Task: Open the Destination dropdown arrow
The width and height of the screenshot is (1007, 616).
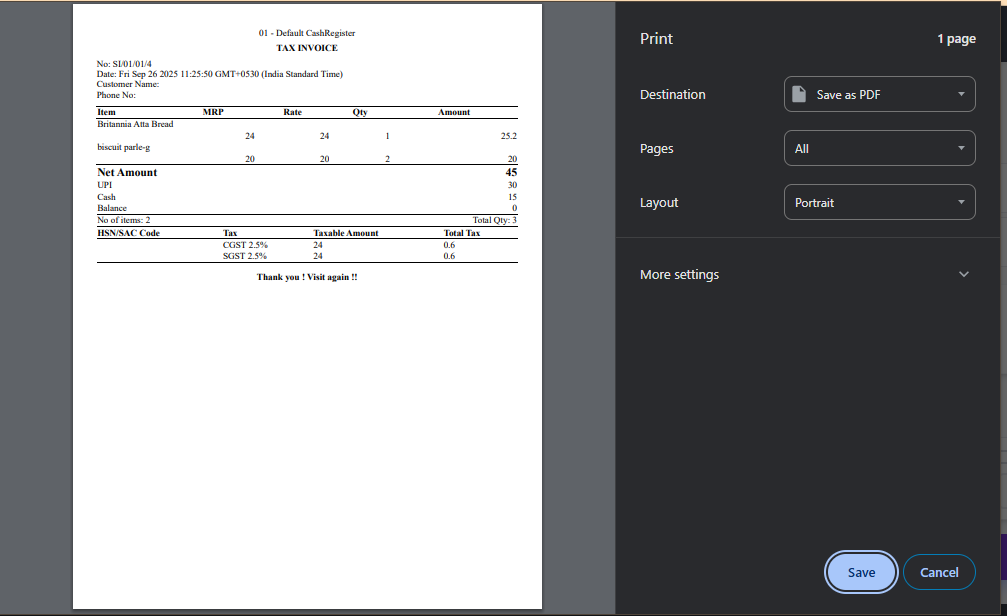Action: pyautogui.click(x=960, y=95)
